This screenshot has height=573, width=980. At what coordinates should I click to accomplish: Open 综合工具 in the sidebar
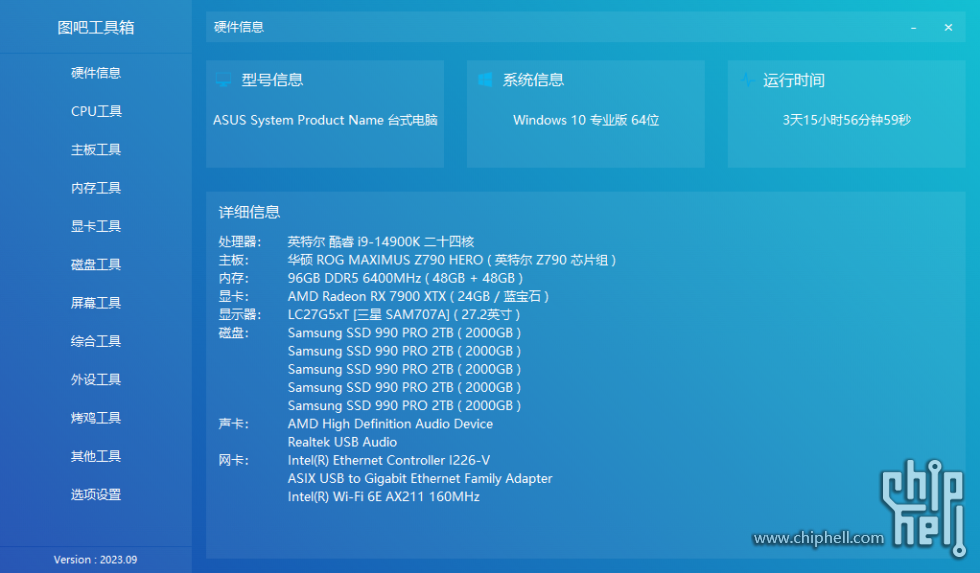(x=96, y=341)
